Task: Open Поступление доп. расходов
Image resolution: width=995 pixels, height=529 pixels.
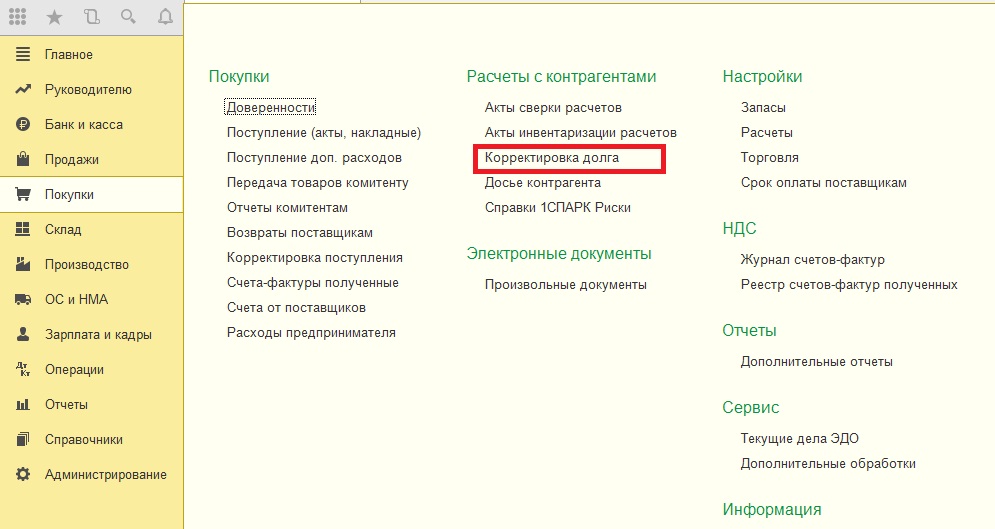Action: click(314, 157)
